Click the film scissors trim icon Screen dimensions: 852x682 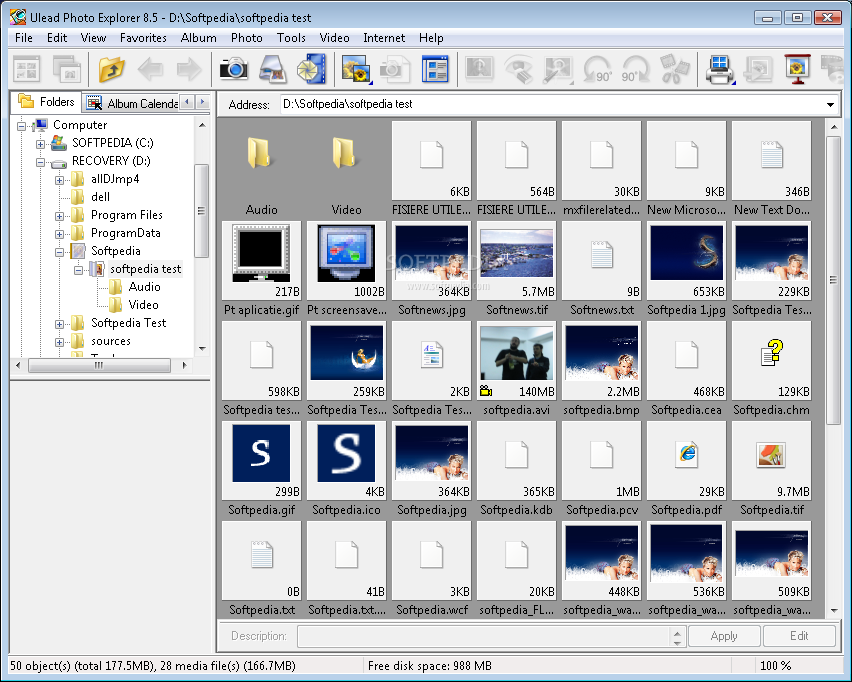pyautogui.click(x=674, y=69)
